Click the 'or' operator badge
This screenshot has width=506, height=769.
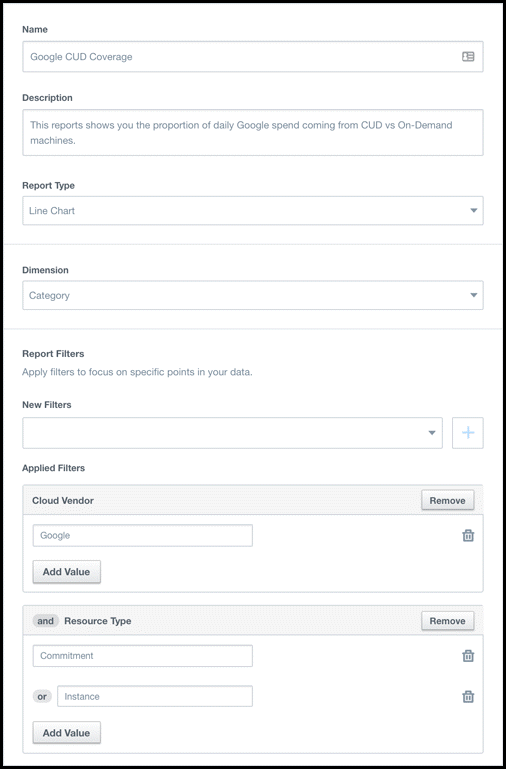(x=42, y=696)
